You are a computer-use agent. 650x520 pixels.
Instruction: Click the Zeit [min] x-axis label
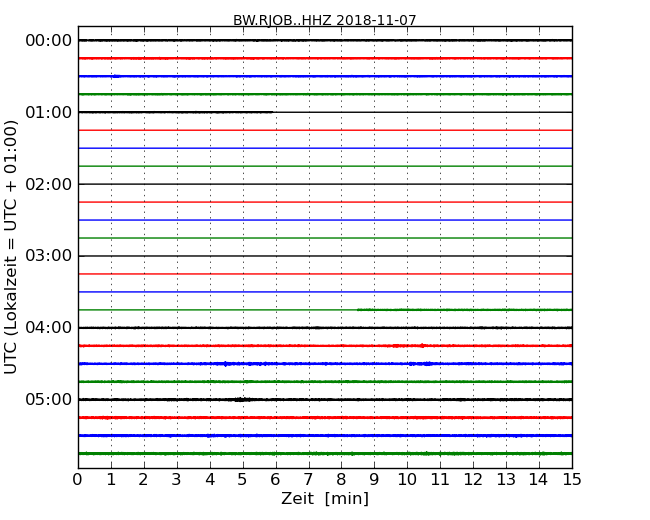click(x=325, y=498)
